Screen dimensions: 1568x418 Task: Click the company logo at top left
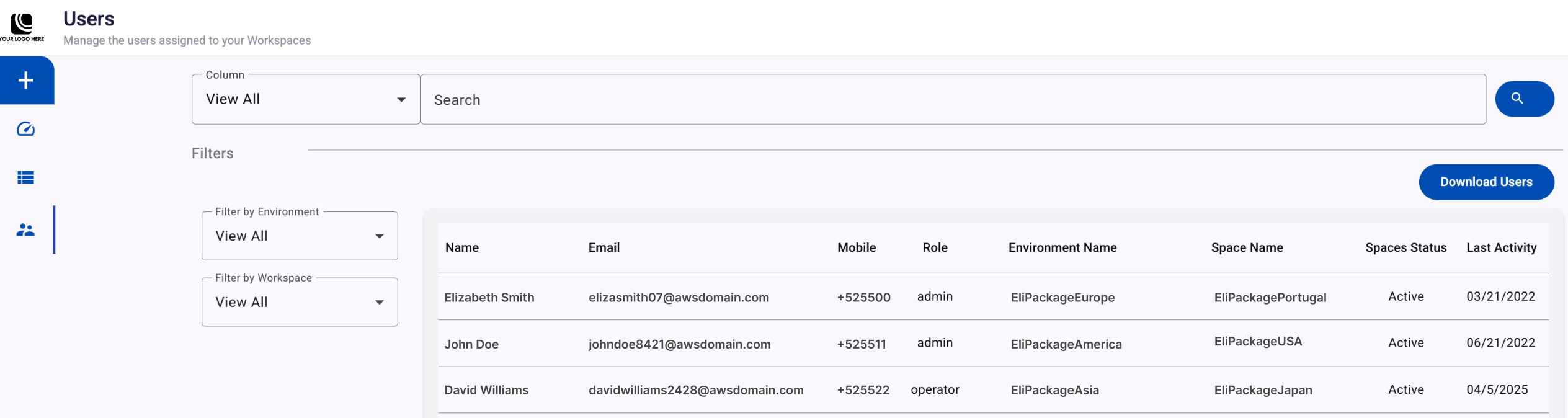tap(22, 27)
